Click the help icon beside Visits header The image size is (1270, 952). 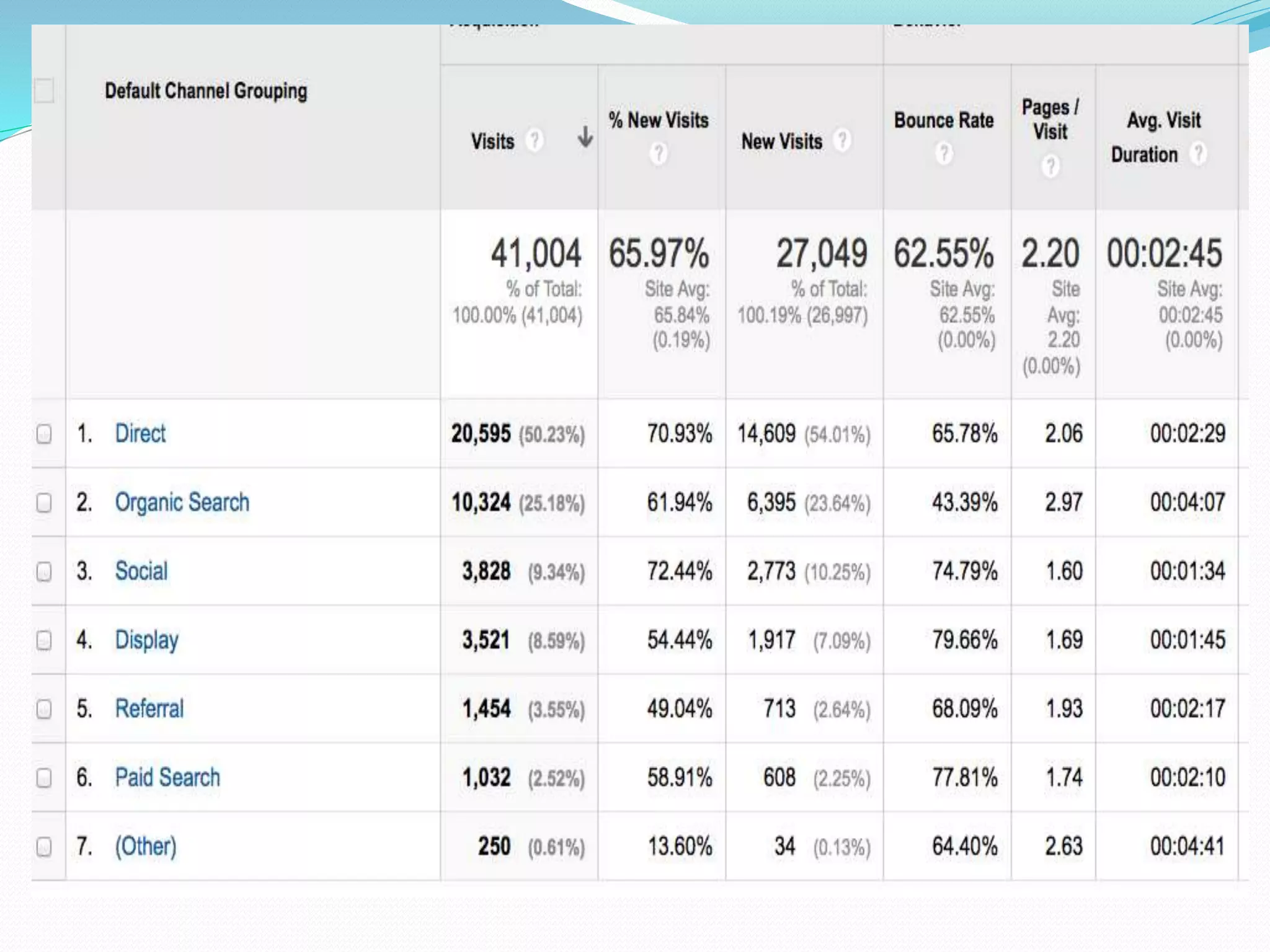point(534,140)
